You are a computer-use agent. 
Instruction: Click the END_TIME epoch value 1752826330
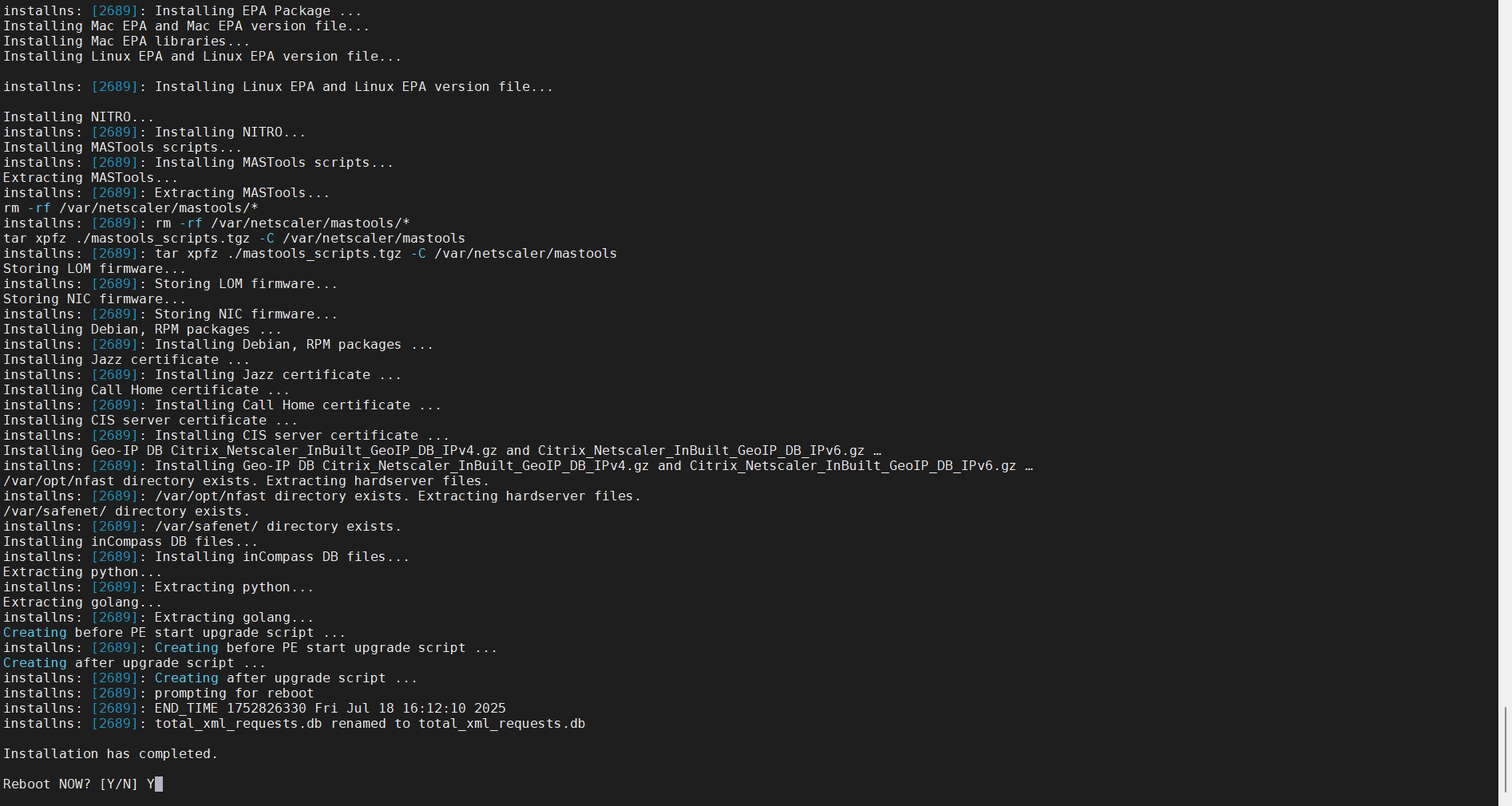click(266, 709)
